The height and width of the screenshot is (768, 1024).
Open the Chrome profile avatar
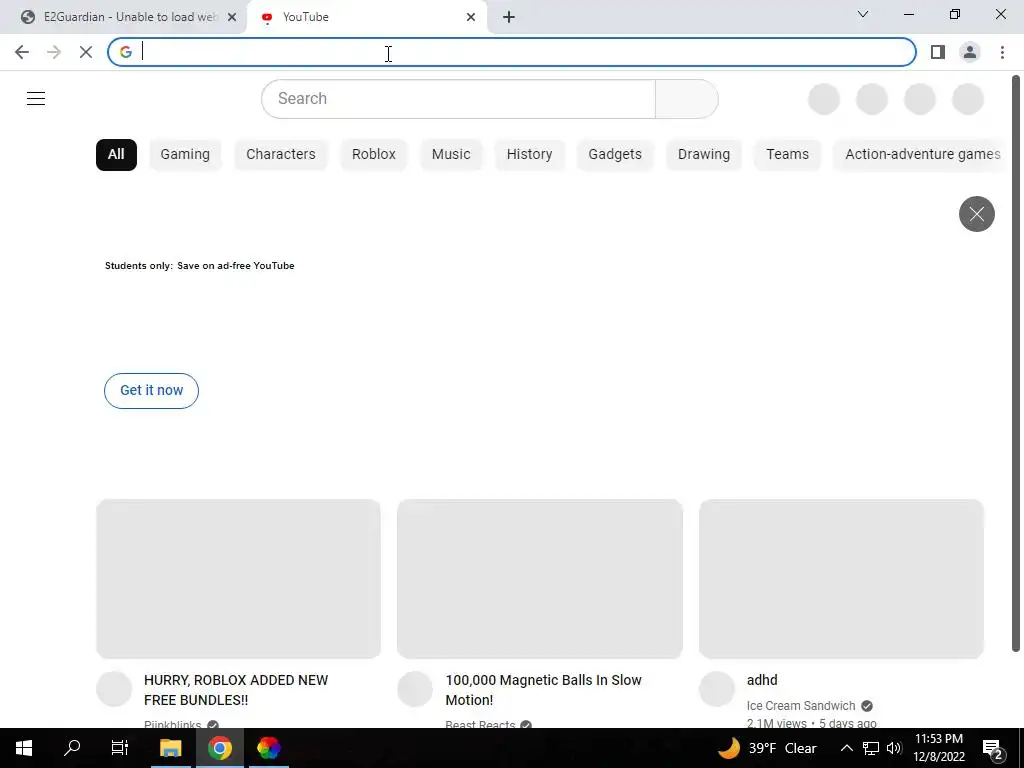970,52
